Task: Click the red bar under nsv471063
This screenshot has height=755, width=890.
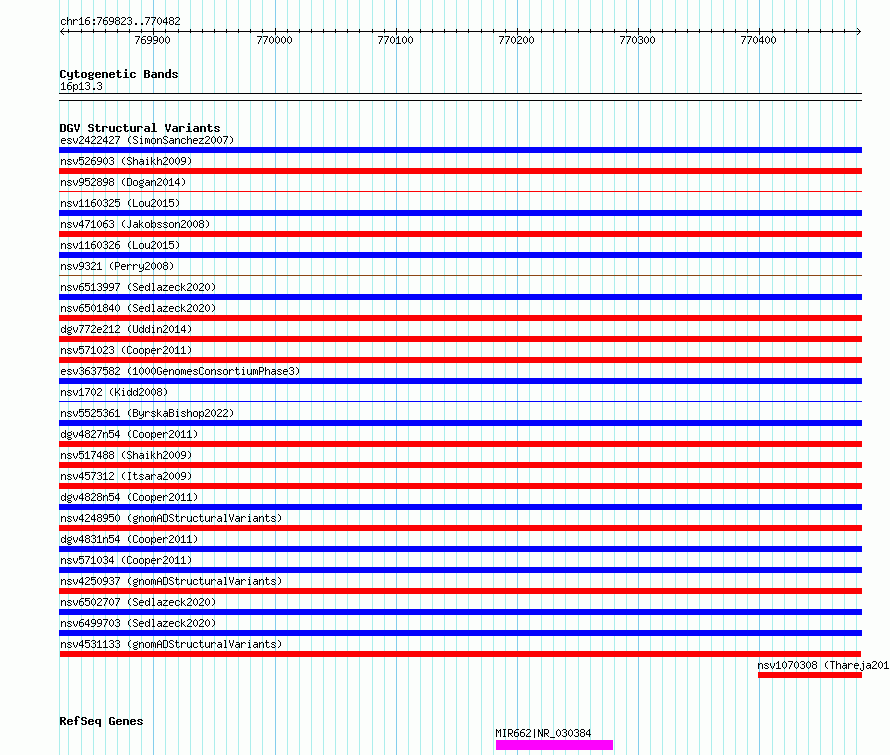Action: [x=460, y=234]
